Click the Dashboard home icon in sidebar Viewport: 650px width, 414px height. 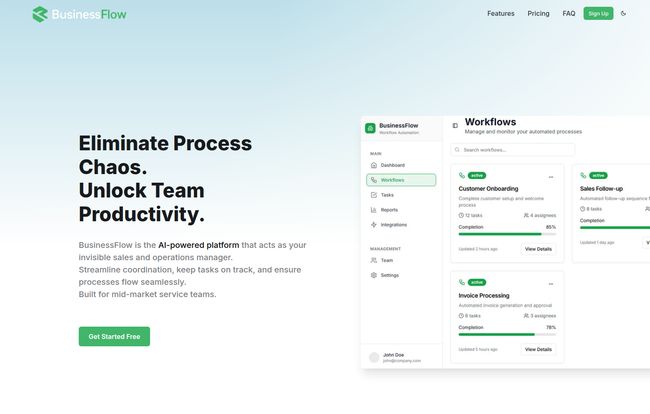374,165
